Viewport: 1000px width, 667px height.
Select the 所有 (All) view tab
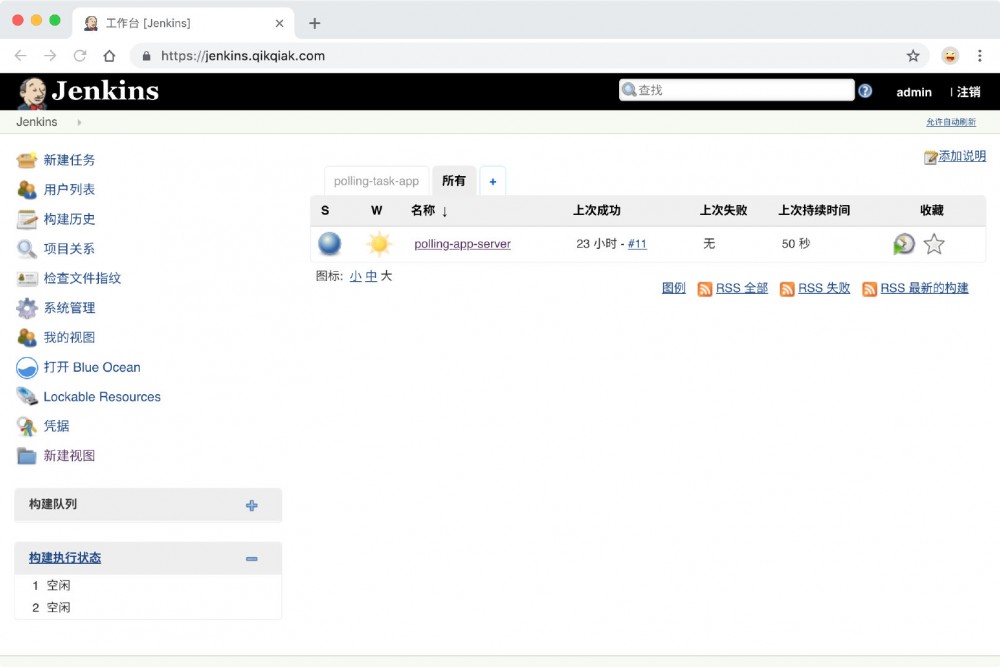click(454, 181)
